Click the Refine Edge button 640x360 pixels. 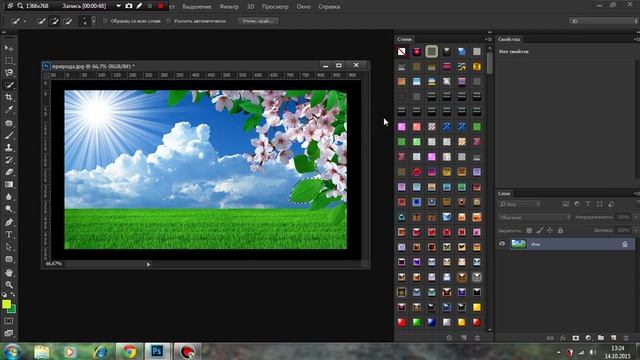click(258, 21)
